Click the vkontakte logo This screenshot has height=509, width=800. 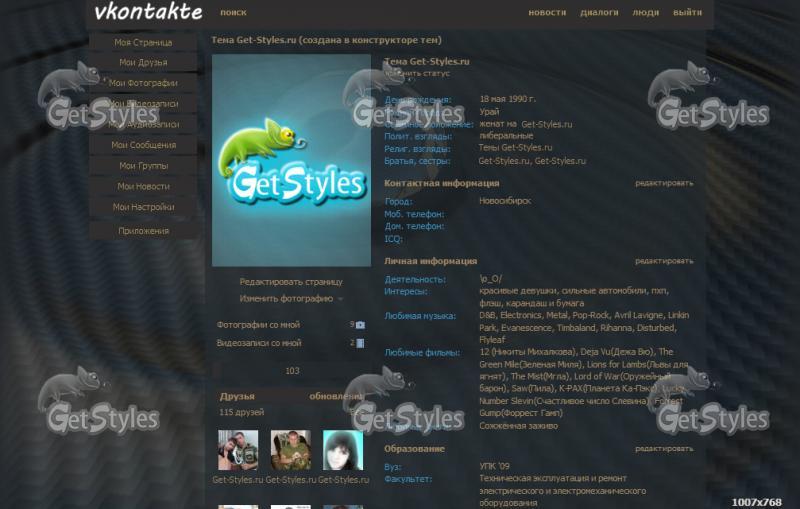coord(148,11)
